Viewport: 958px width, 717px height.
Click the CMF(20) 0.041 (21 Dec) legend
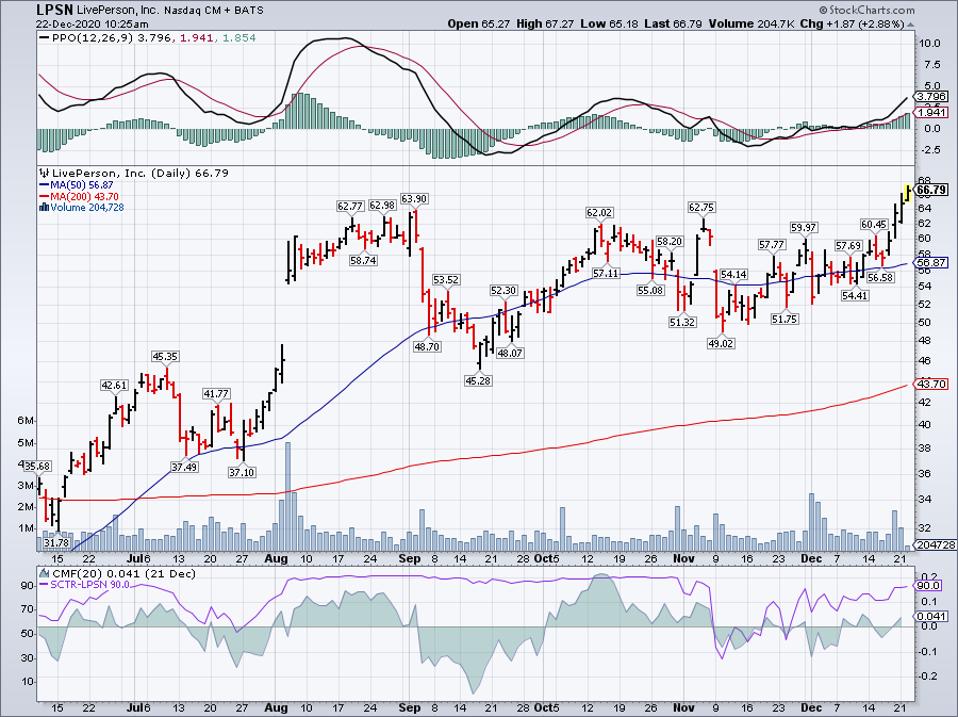[x=124, y=574]
